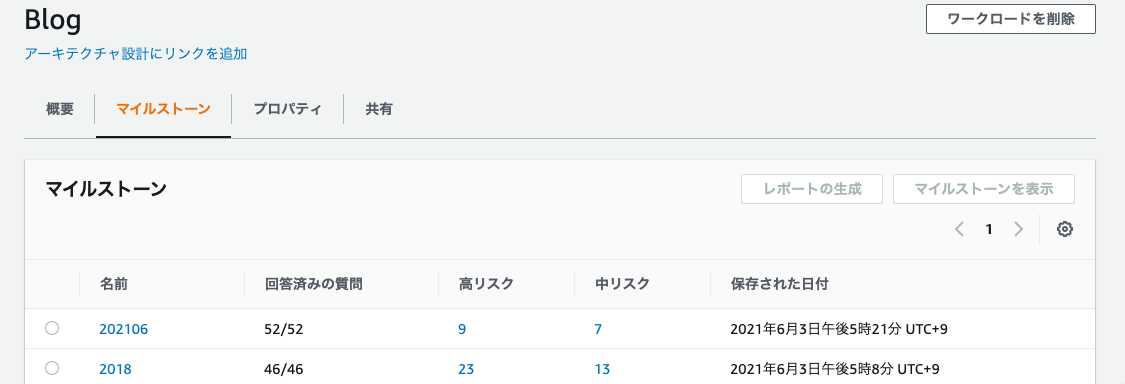The image size is (1125, 384).
Task: Open high risk count 9 link
Action: (x=462, y=329)
